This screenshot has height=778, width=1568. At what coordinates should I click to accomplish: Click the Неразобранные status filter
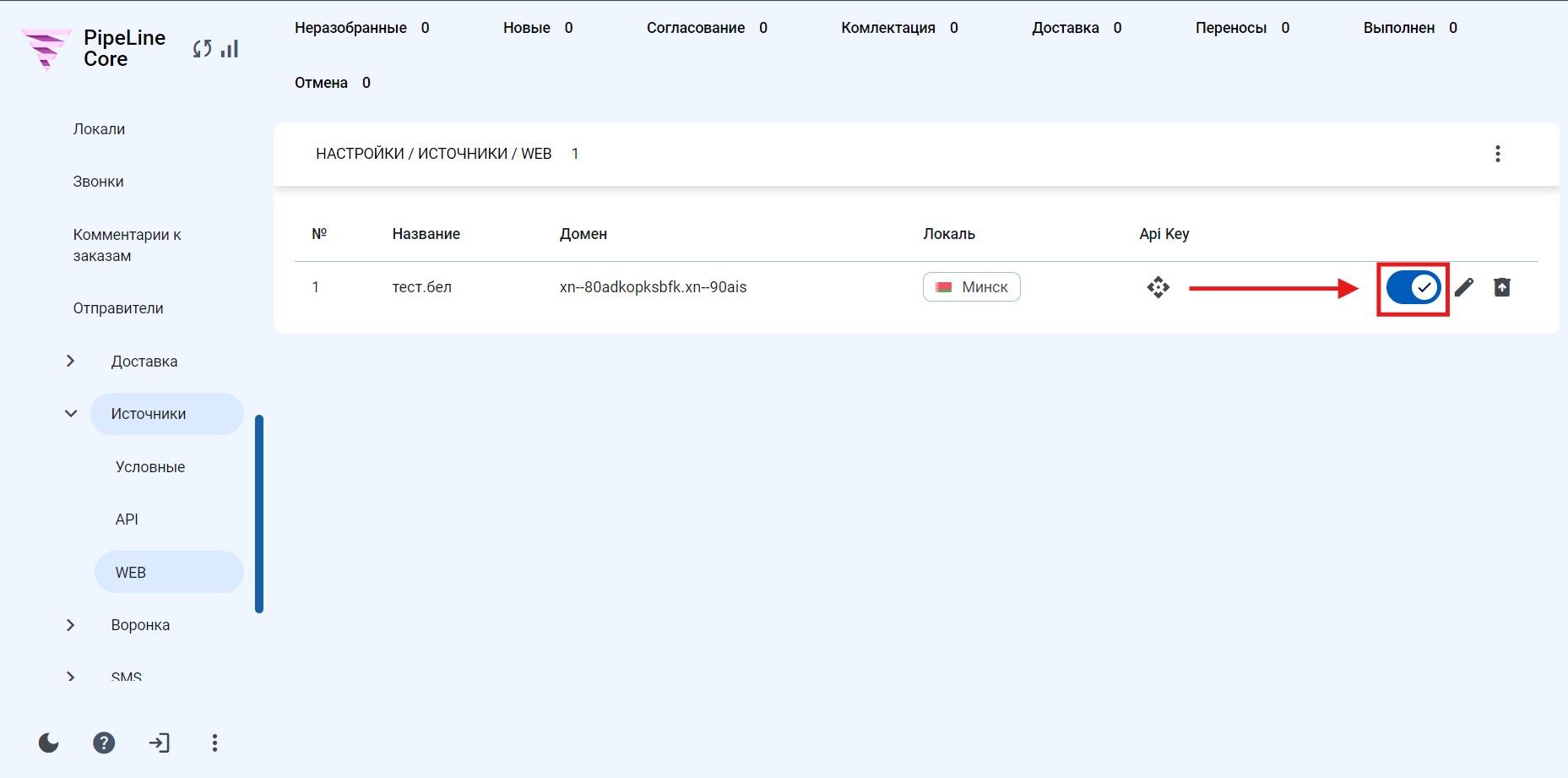tap(362, 28)
